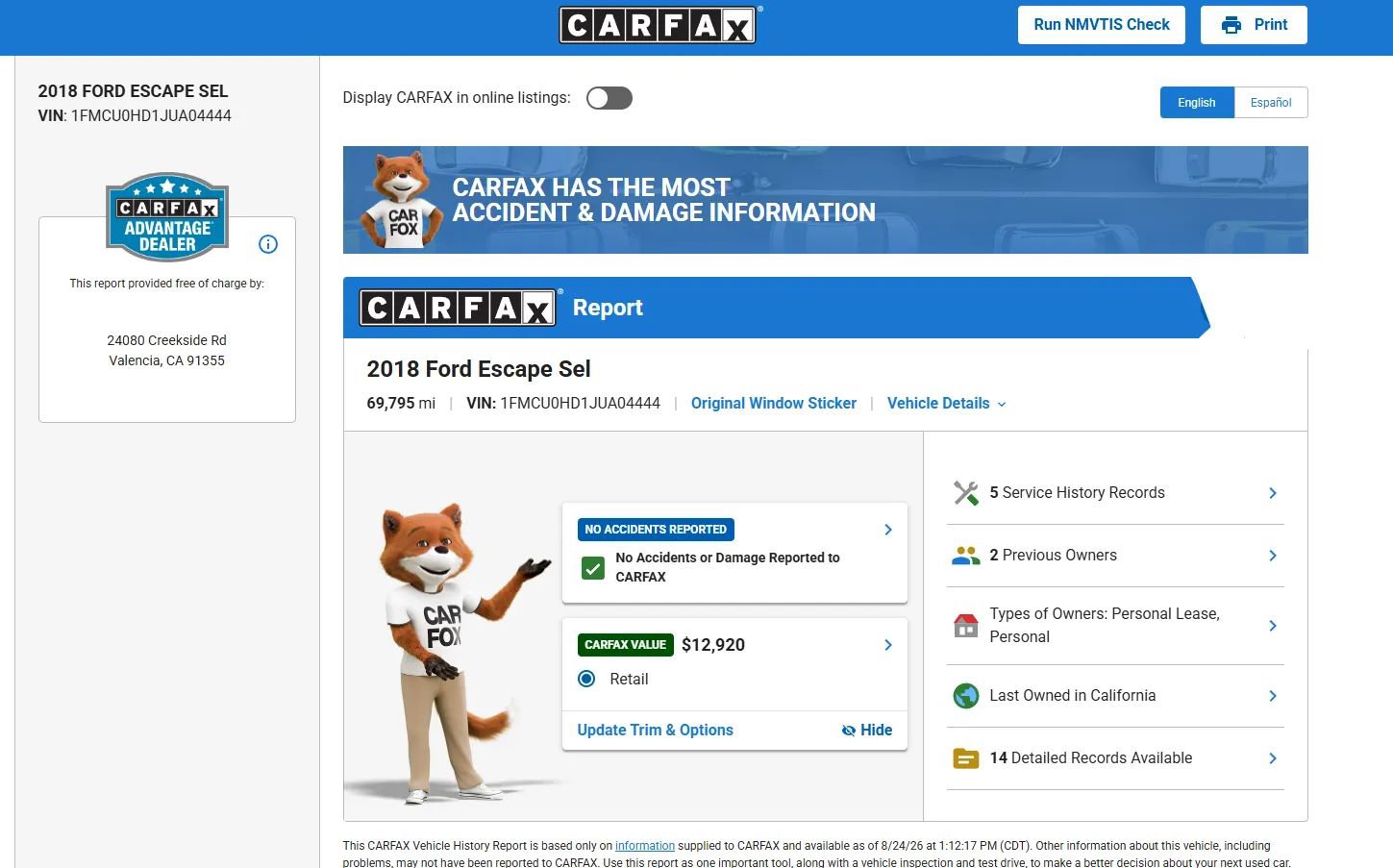Hide the CARFAX Value
This screenshot has height=868, width=1393.
click(x=867, y=731)
